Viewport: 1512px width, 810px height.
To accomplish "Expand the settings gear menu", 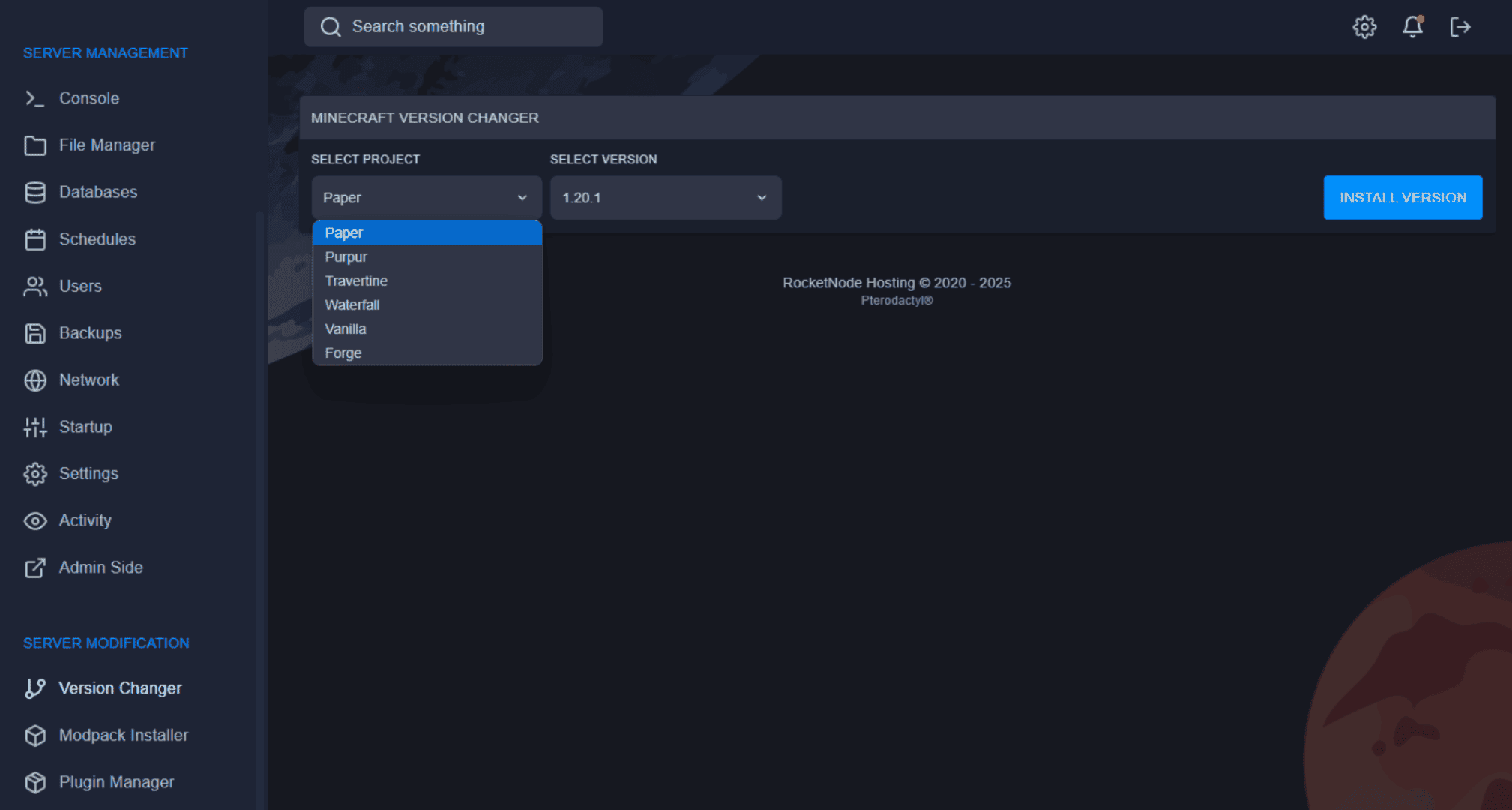I will point(1364,26).
